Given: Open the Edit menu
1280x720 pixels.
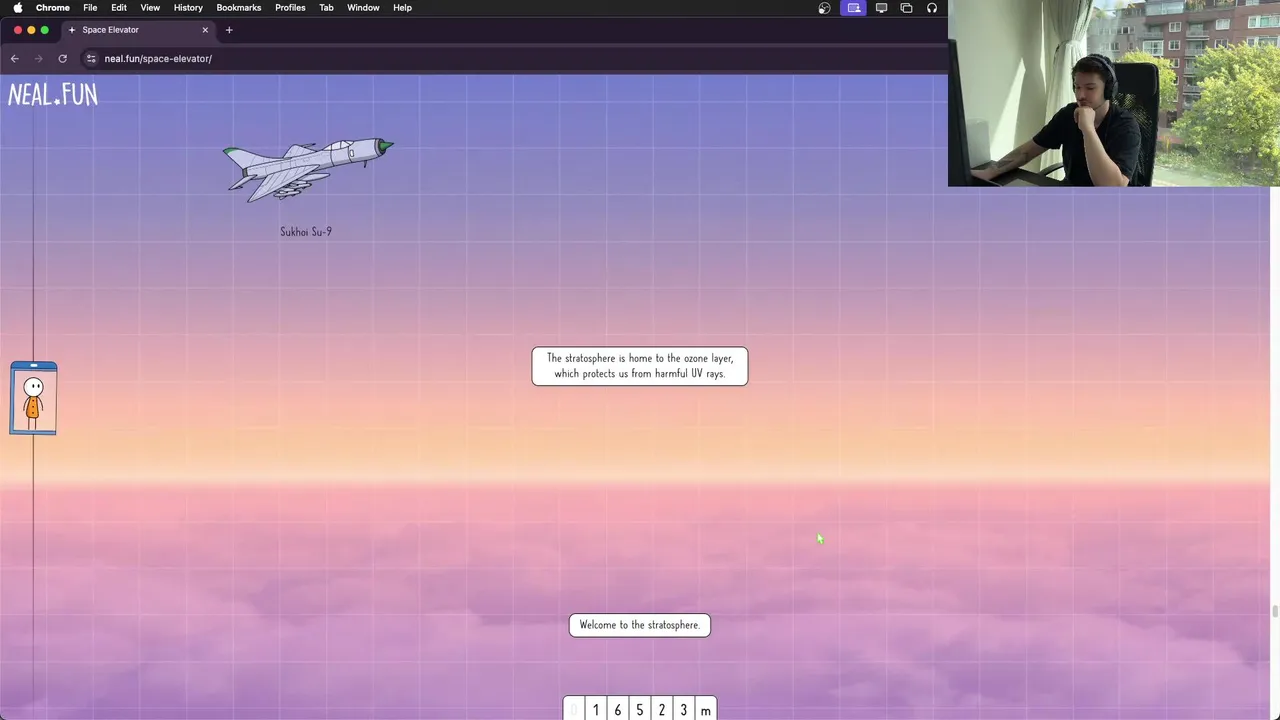Looking at the screenshot, I should [x=119, y=8].
